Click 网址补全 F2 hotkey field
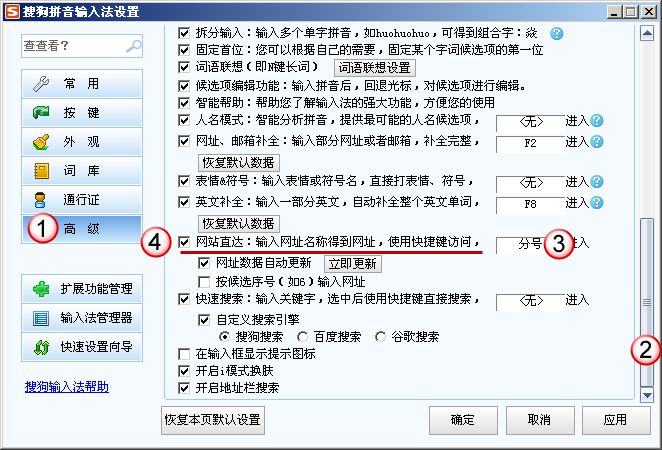 click(x=531, y=144)
